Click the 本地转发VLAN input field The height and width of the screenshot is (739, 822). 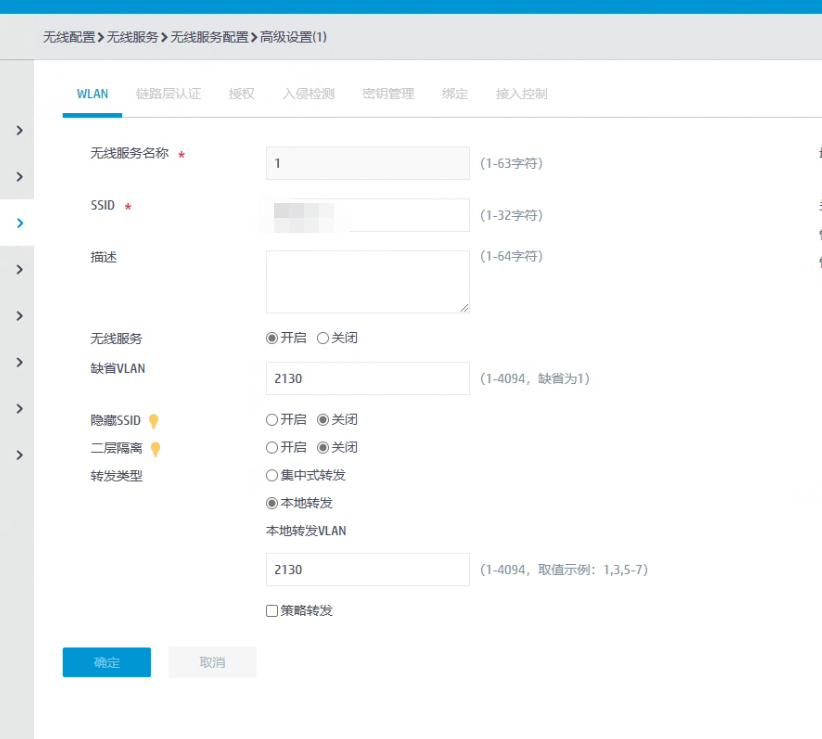point(367,570)
